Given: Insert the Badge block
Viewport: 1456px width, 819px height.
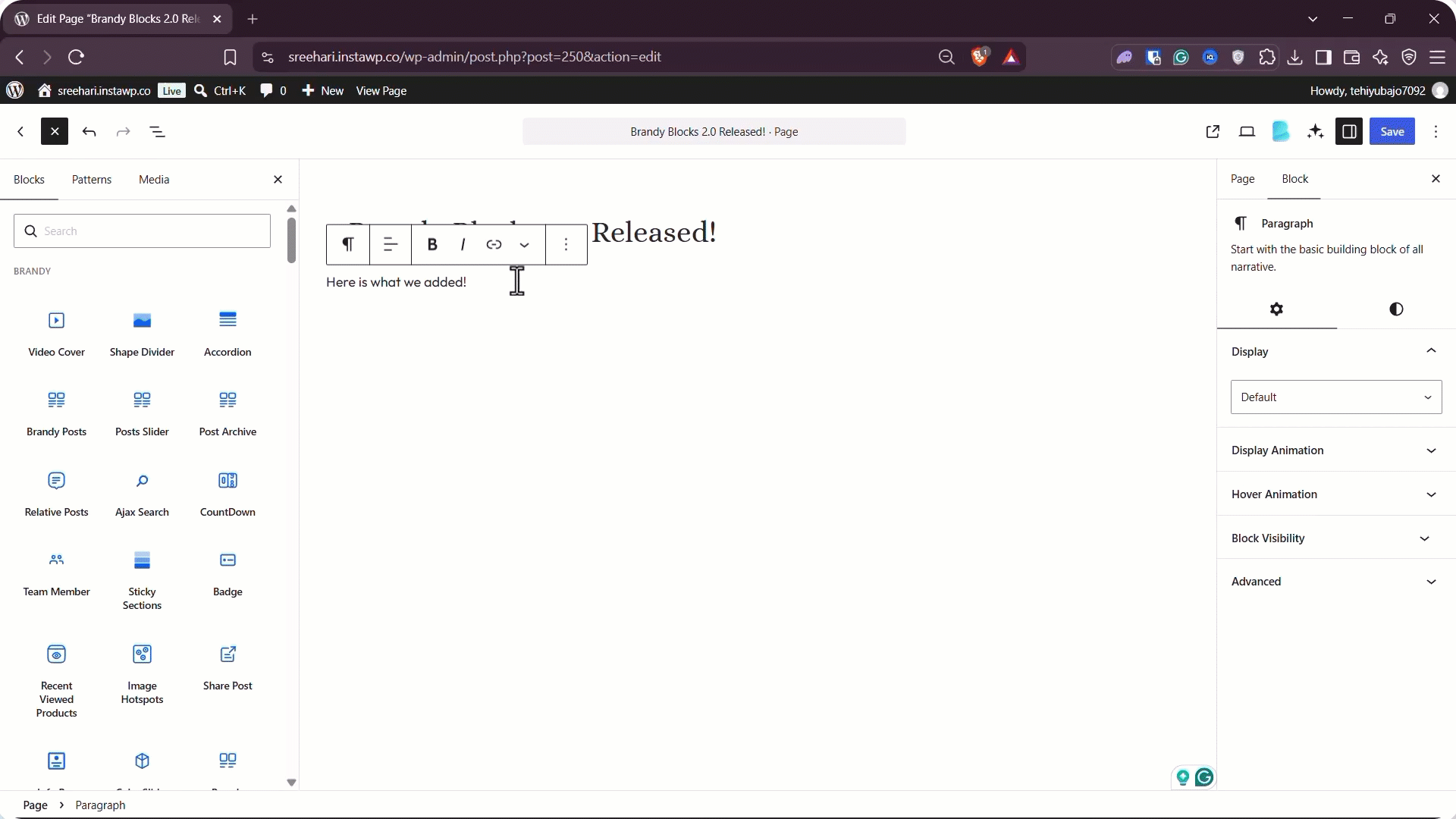Looking at the screenshot, I should coord(227,574).
